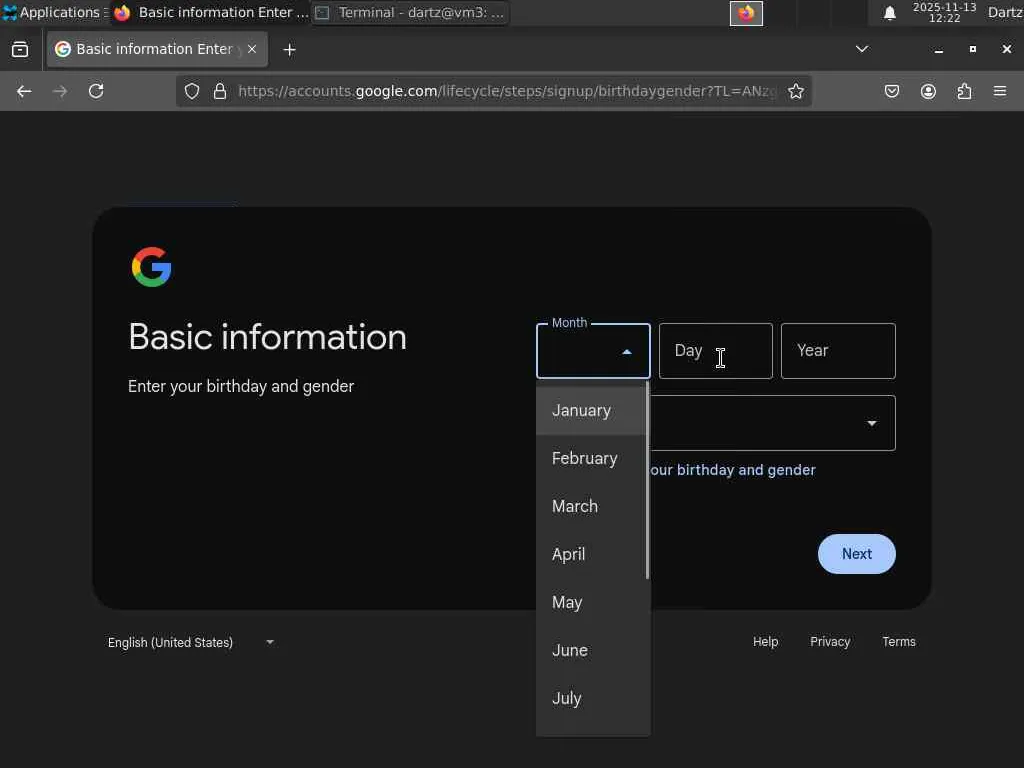
Task: Switch to Basic information taskbar window
Action: (x=210, y=12)
